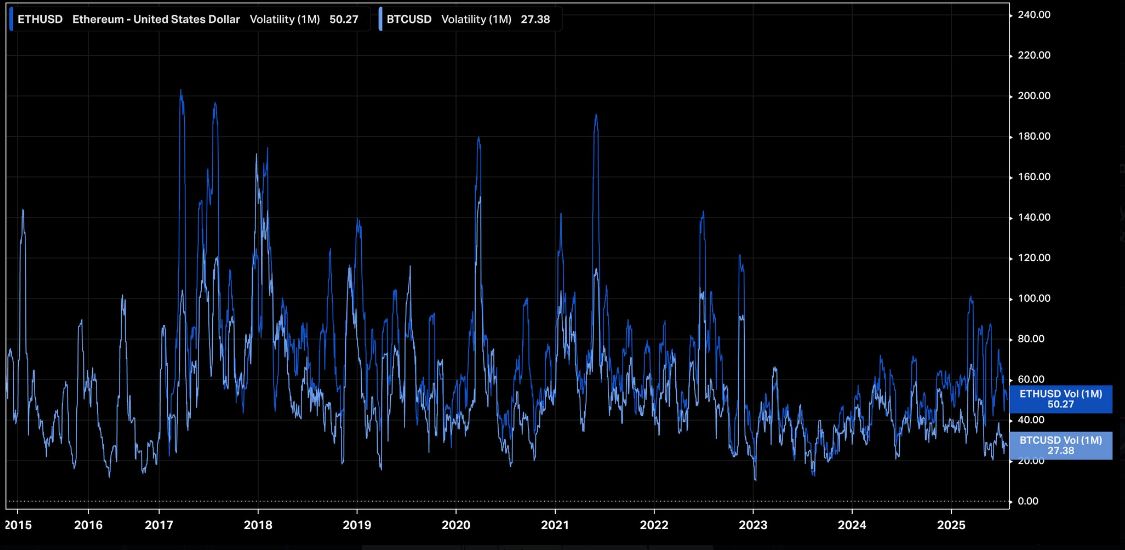Click the ETHUSD Vol (1M) price tag

pyautogui.click(x=1060, y=399)
